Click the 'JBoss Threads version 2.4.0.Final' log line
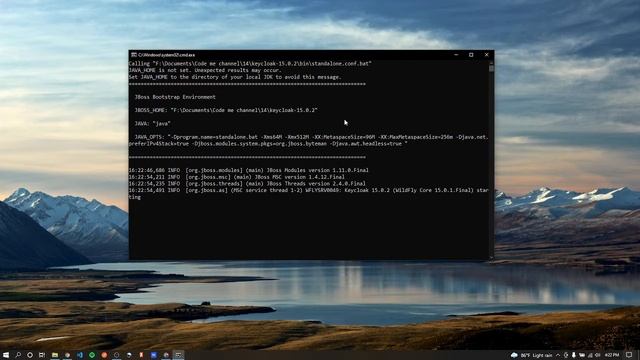 tap(247, 184)
